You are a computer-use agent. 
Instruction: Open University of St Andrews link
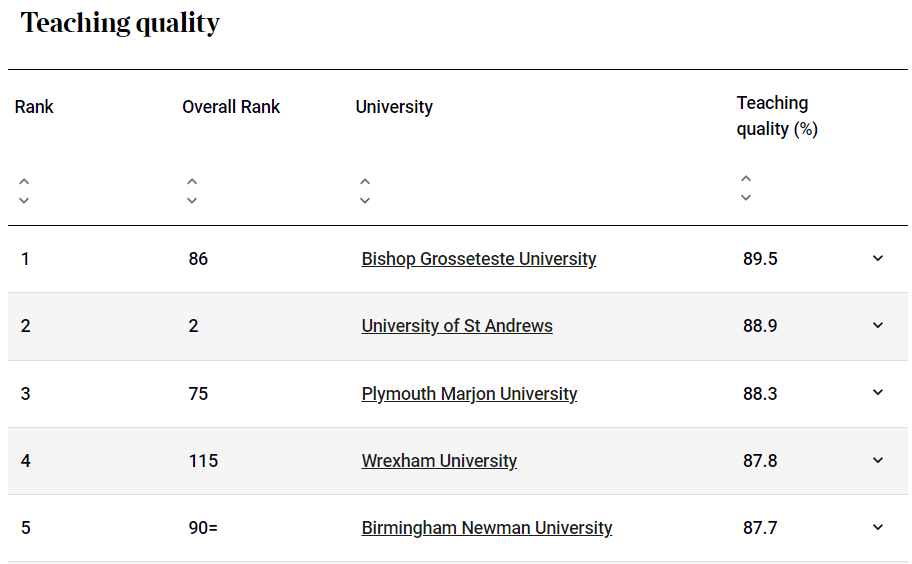tap(457, 326)
